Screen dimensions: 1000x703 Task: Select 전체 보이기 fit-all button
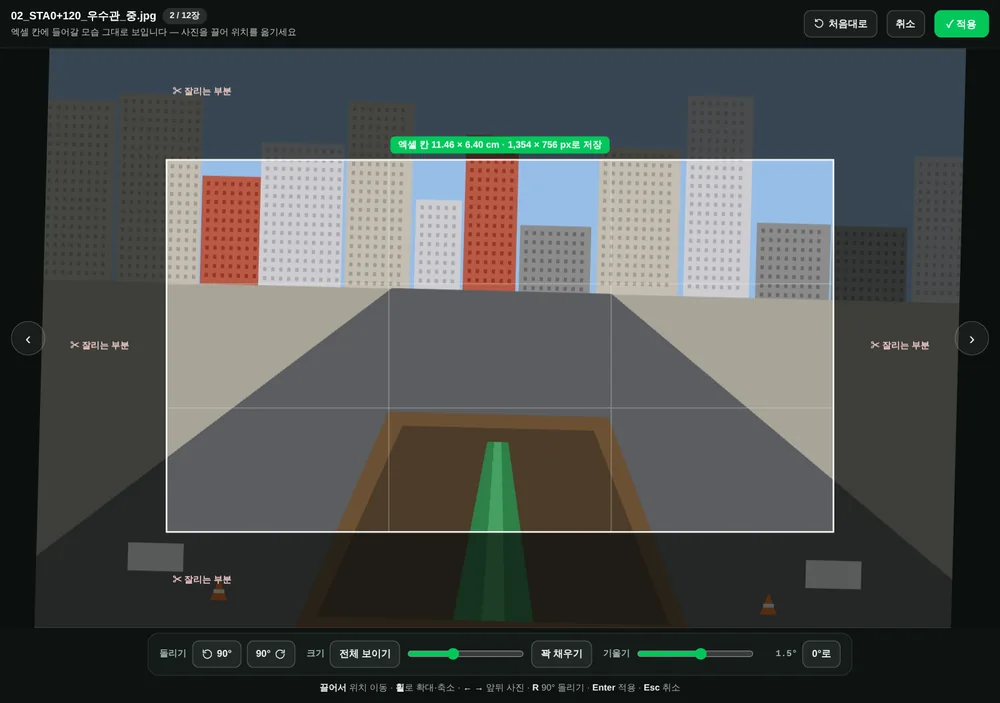click(x=365, y=654)
